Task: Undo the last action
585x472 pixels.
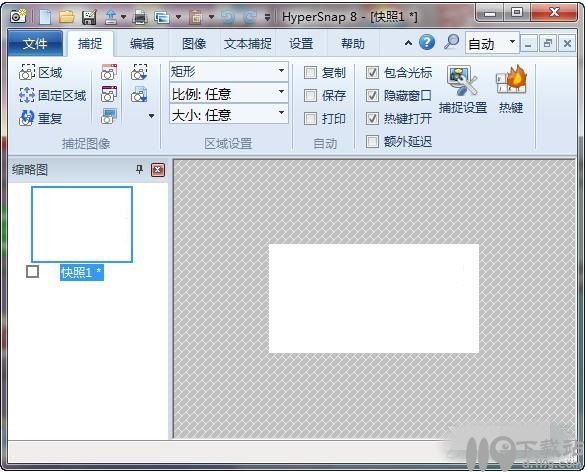Action: pos(228,17)
